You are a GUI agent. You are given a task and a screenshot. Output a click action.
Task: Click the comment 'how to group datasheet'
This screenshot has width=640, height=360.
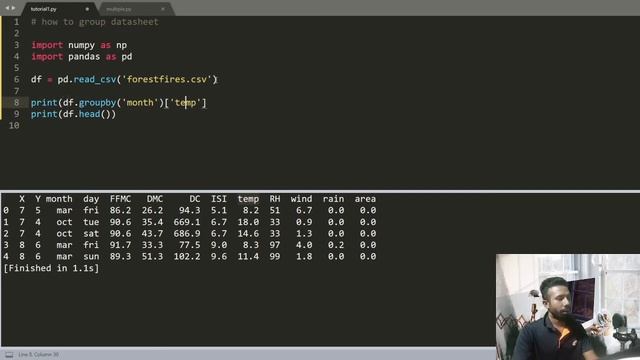[100, 22]
